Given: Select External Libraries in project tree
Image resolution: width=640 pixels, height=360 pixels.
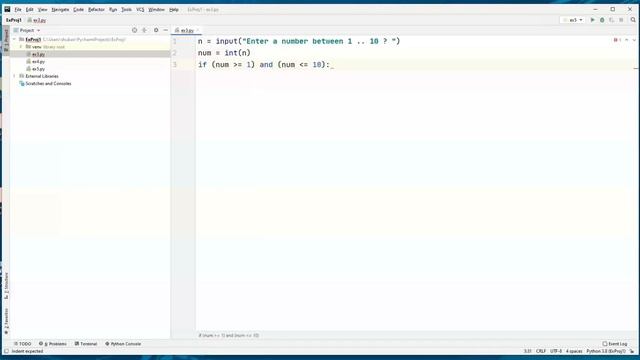Looking at the screenshot, I should [42, 76].
